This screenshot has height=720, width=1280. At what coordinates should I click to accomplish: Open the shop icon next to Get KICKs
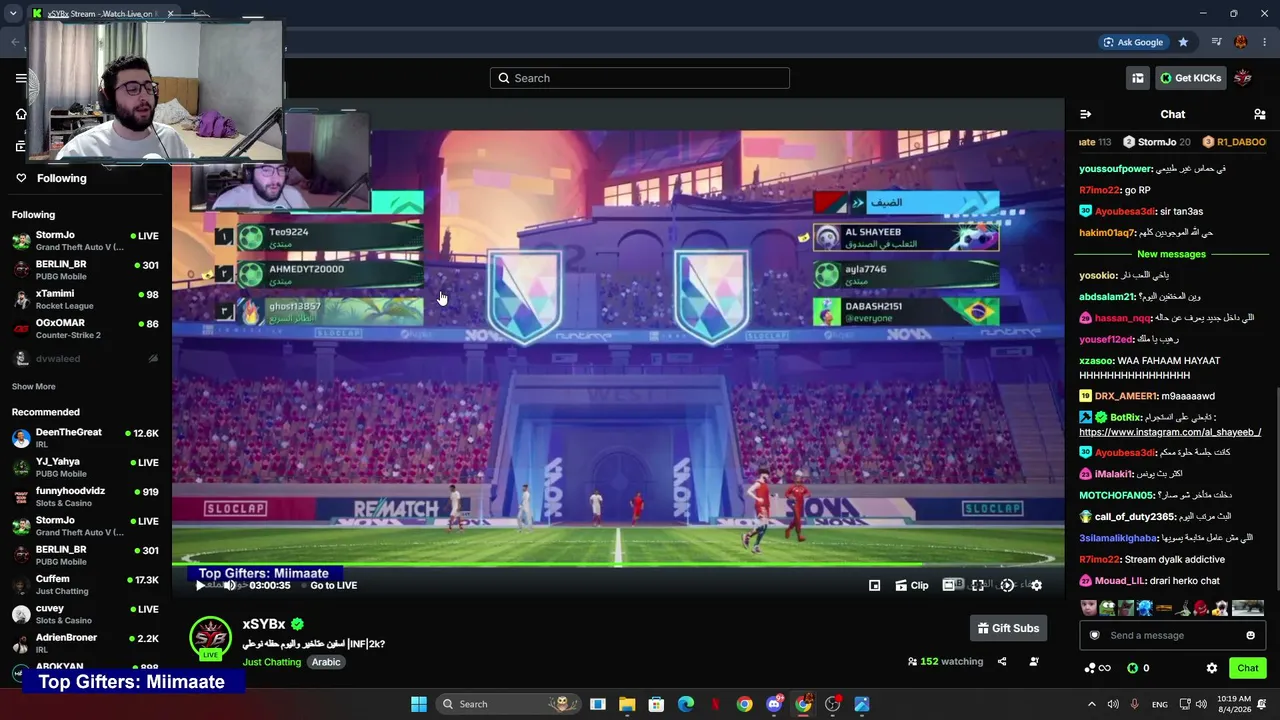pos(1137,78)
